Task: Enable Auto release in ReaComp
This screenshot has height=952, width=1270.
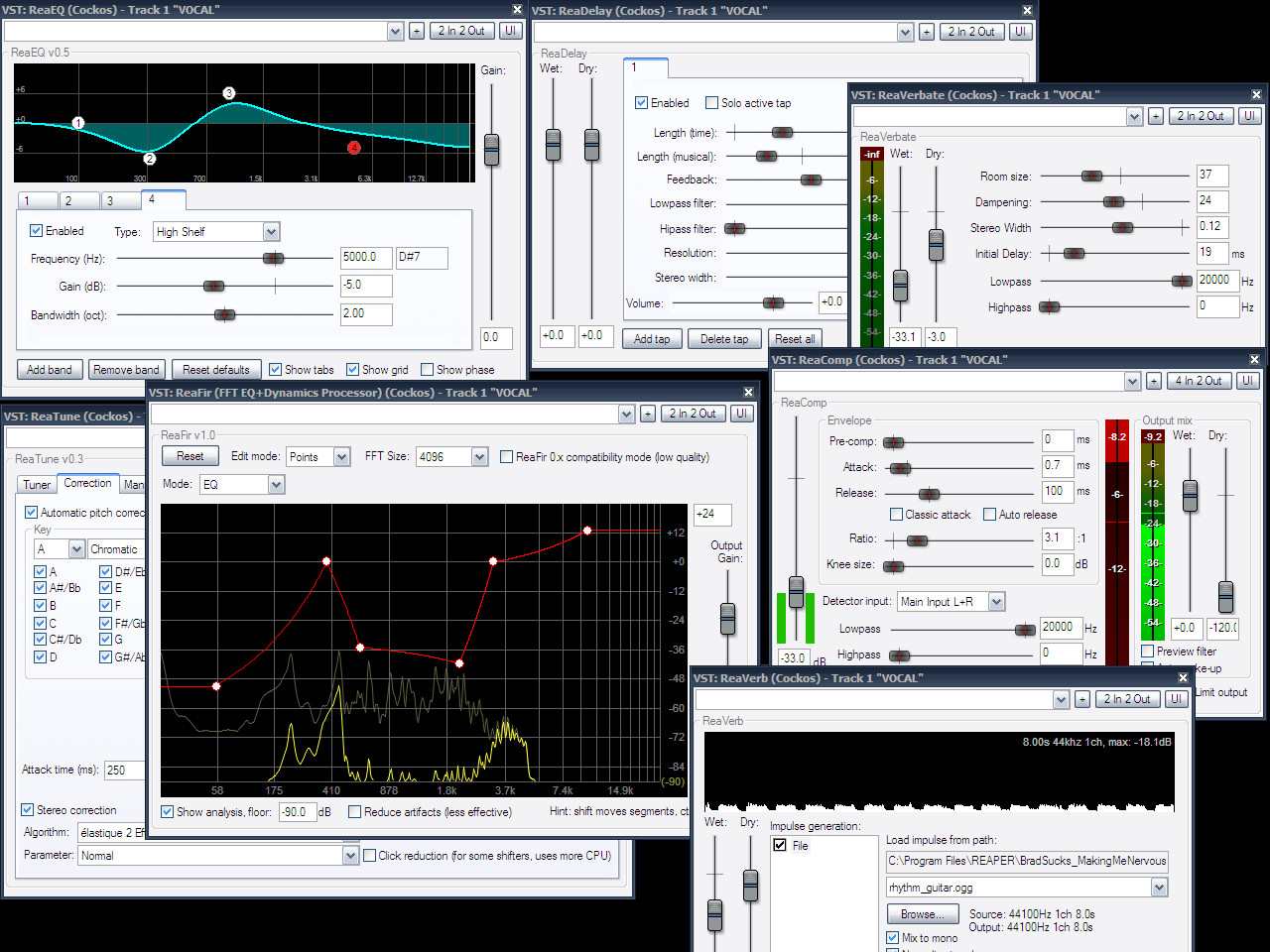Action: 989,515
